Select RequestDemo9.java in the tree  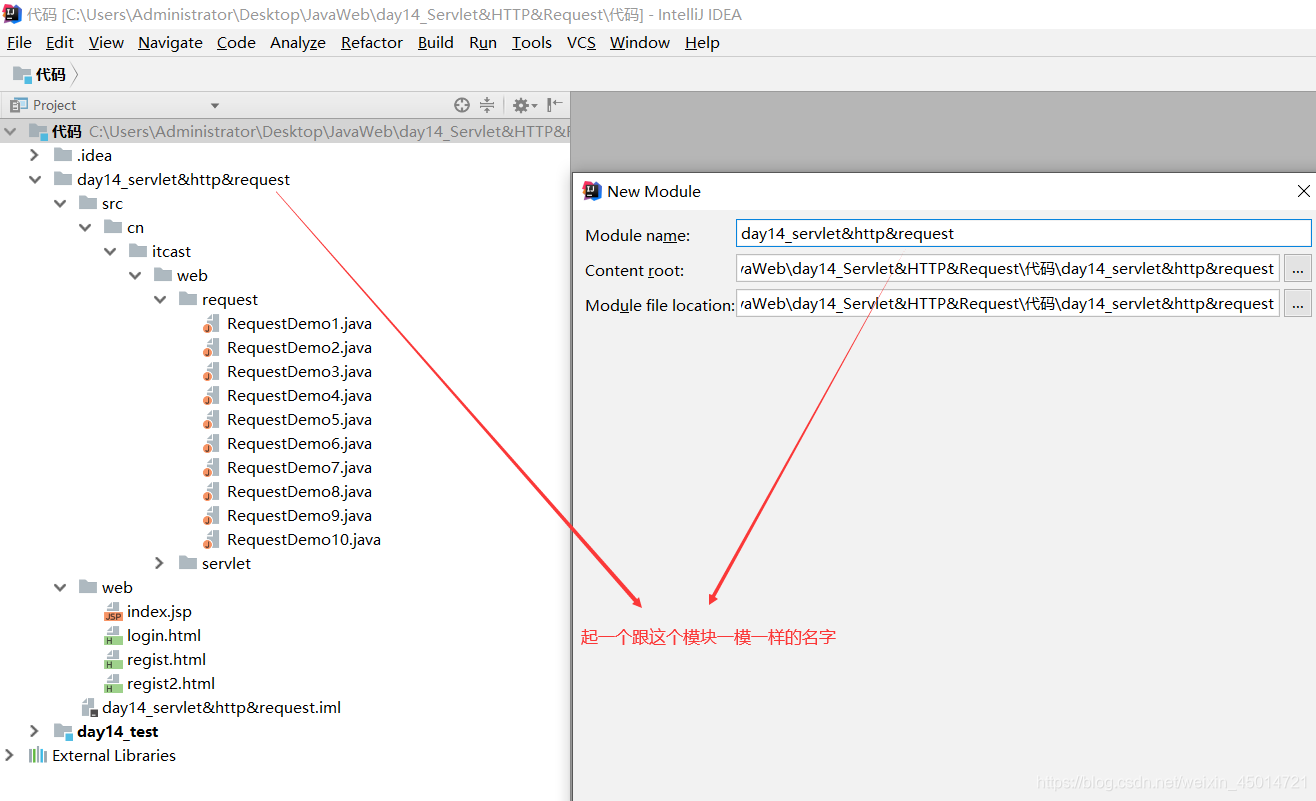[299, 516]
